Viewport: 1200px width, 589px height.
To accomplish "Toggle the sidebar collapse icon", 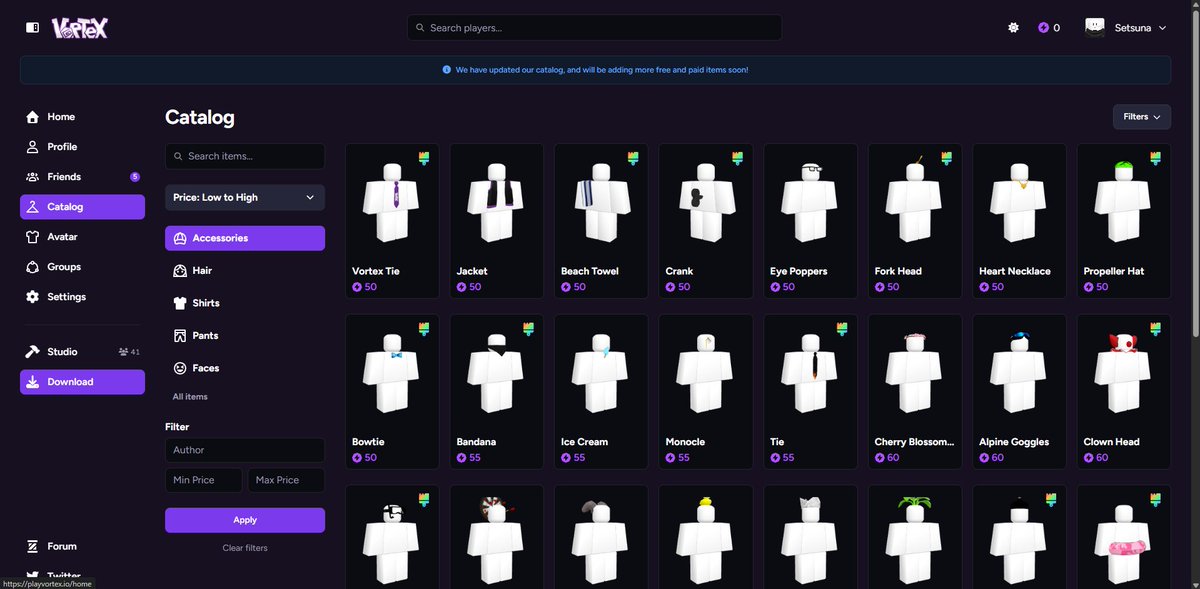I will pyautogui.click(x=33, y=28).
